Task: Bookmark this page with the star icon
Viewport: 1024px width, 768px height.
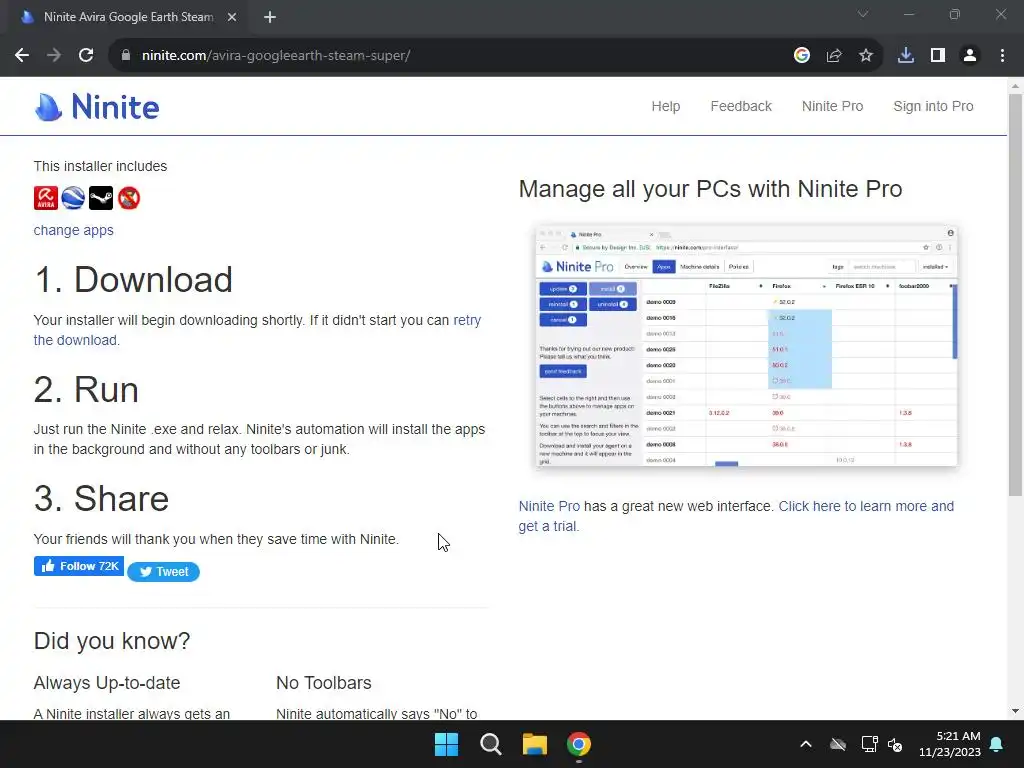Action: [865, 56]
